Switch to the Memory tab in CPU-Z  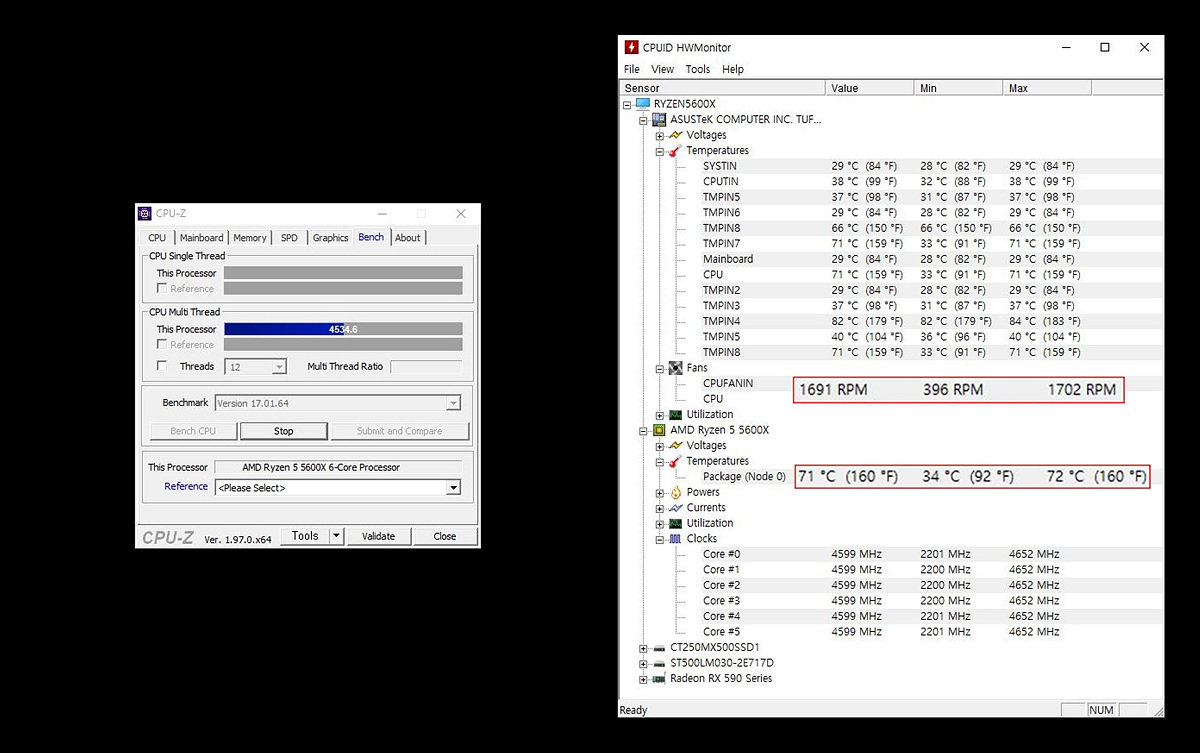click(x=250, y=238)
